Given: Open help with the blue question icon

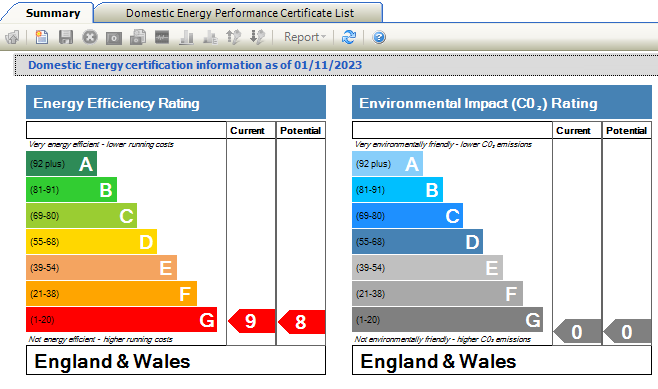Looking at the screenshot, I should pos(379,37).
